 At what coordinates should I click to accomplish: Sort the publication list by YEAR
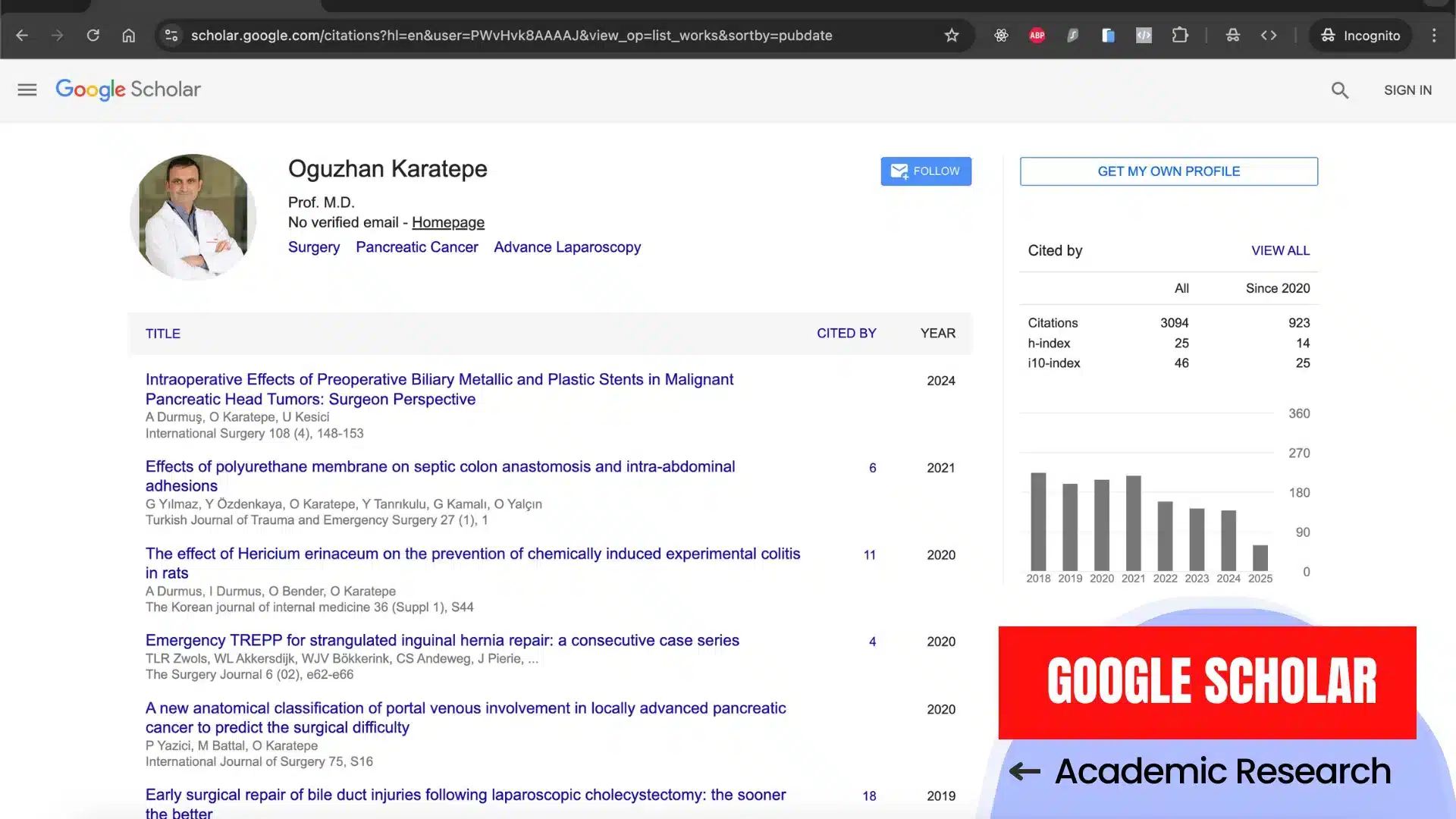pos(937,333)
